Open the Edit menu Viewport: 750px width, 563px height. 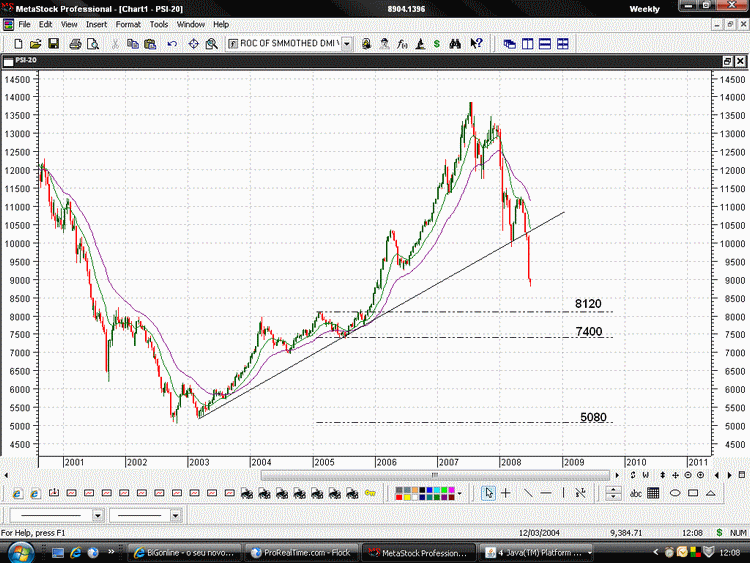click(x=45, y=24)
